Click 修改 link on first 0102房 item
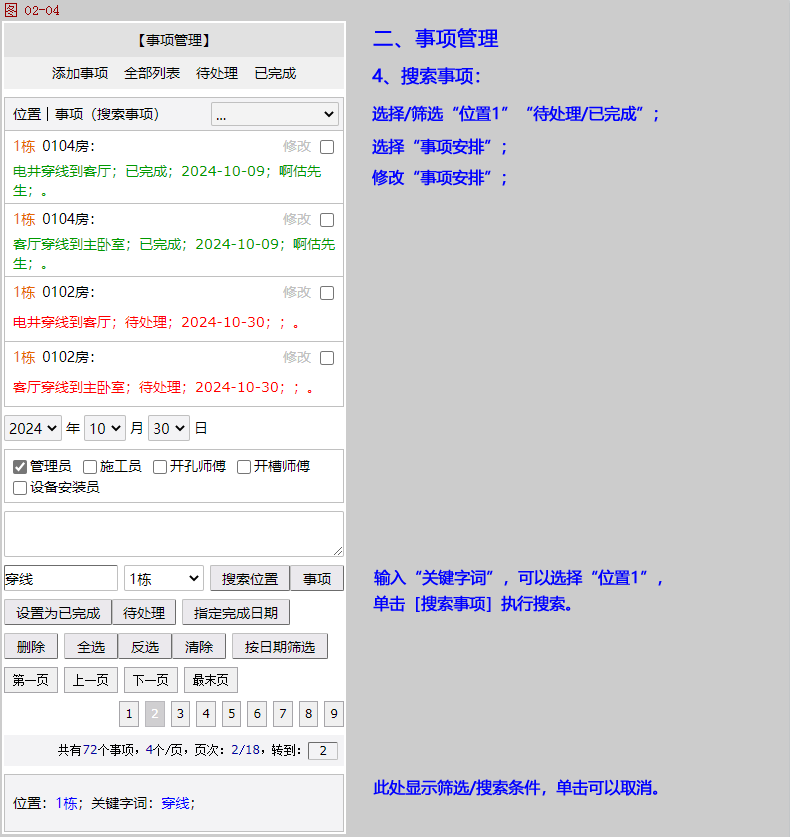The width and height of the screenshot is (790, 837). coord(297,292)
